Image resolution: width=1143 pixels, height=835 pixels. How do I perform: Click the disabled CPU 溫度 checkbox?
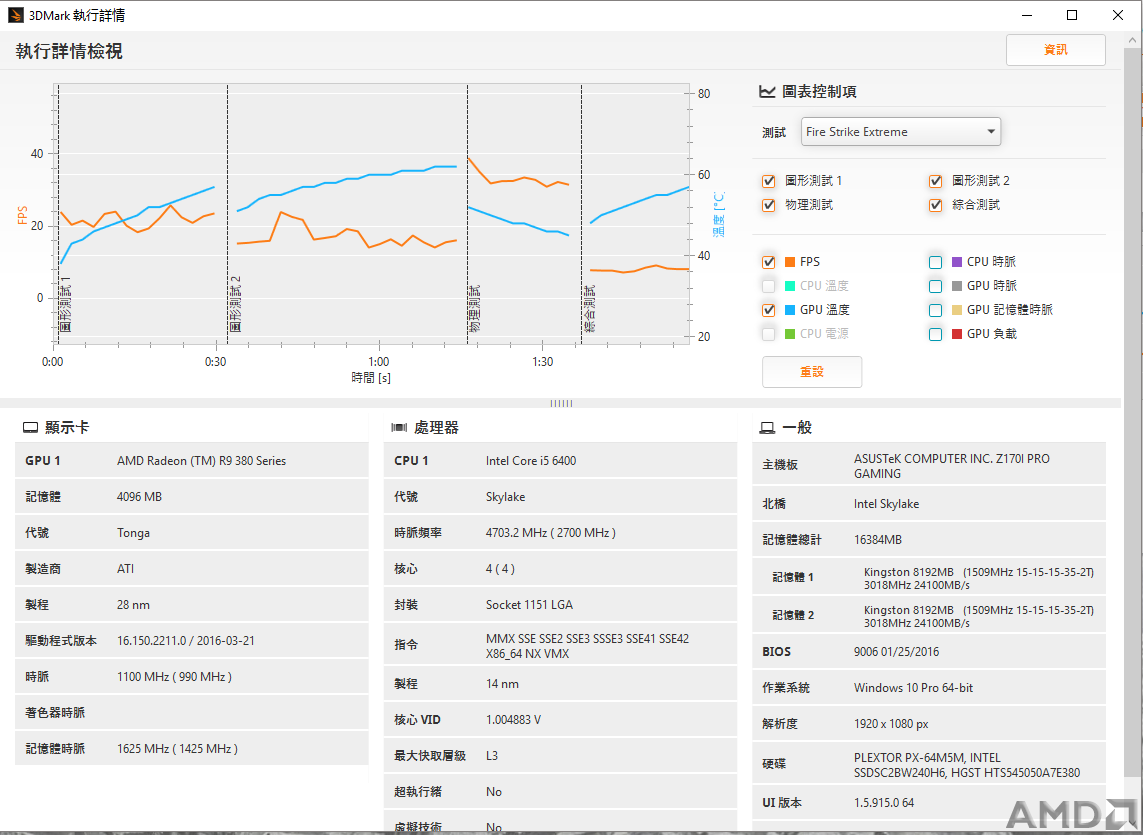[768, 286]
